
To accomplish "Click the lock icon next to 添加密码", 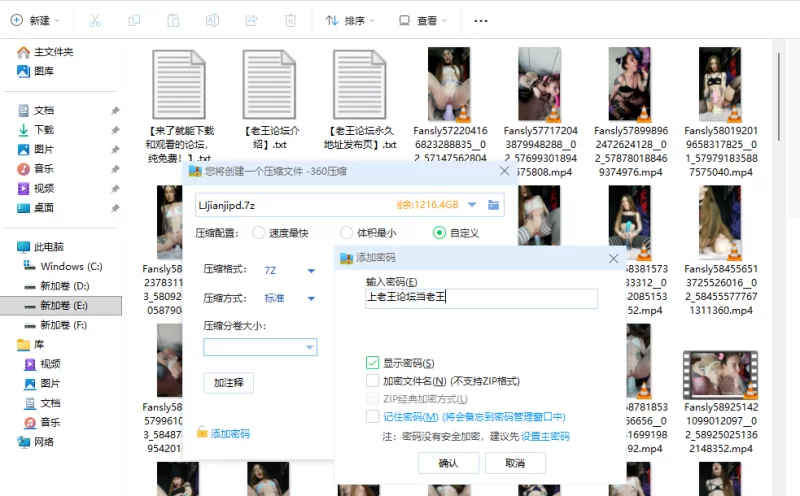I will point(202,433).
